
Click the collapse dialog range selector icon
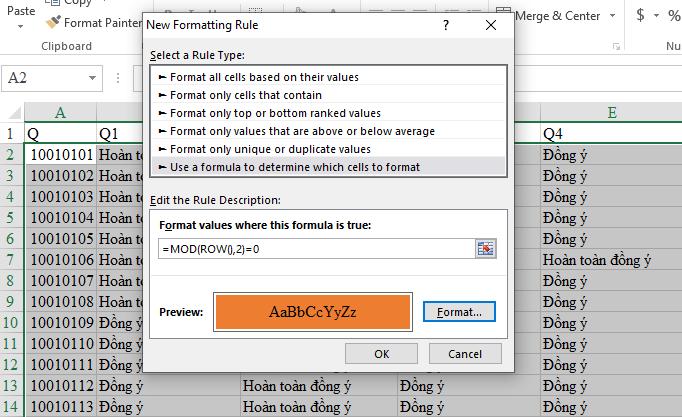pos(486,249)
